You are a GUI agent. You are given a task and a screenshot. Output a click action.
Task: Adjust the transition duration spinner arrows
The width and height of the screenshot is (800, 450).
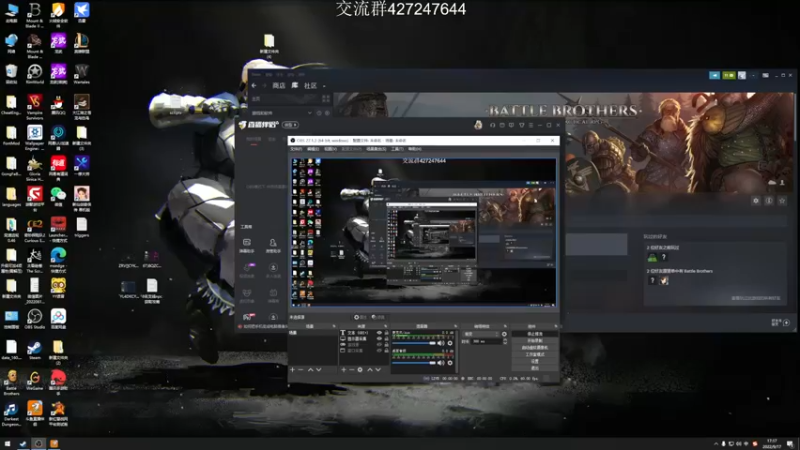point(505,341)
